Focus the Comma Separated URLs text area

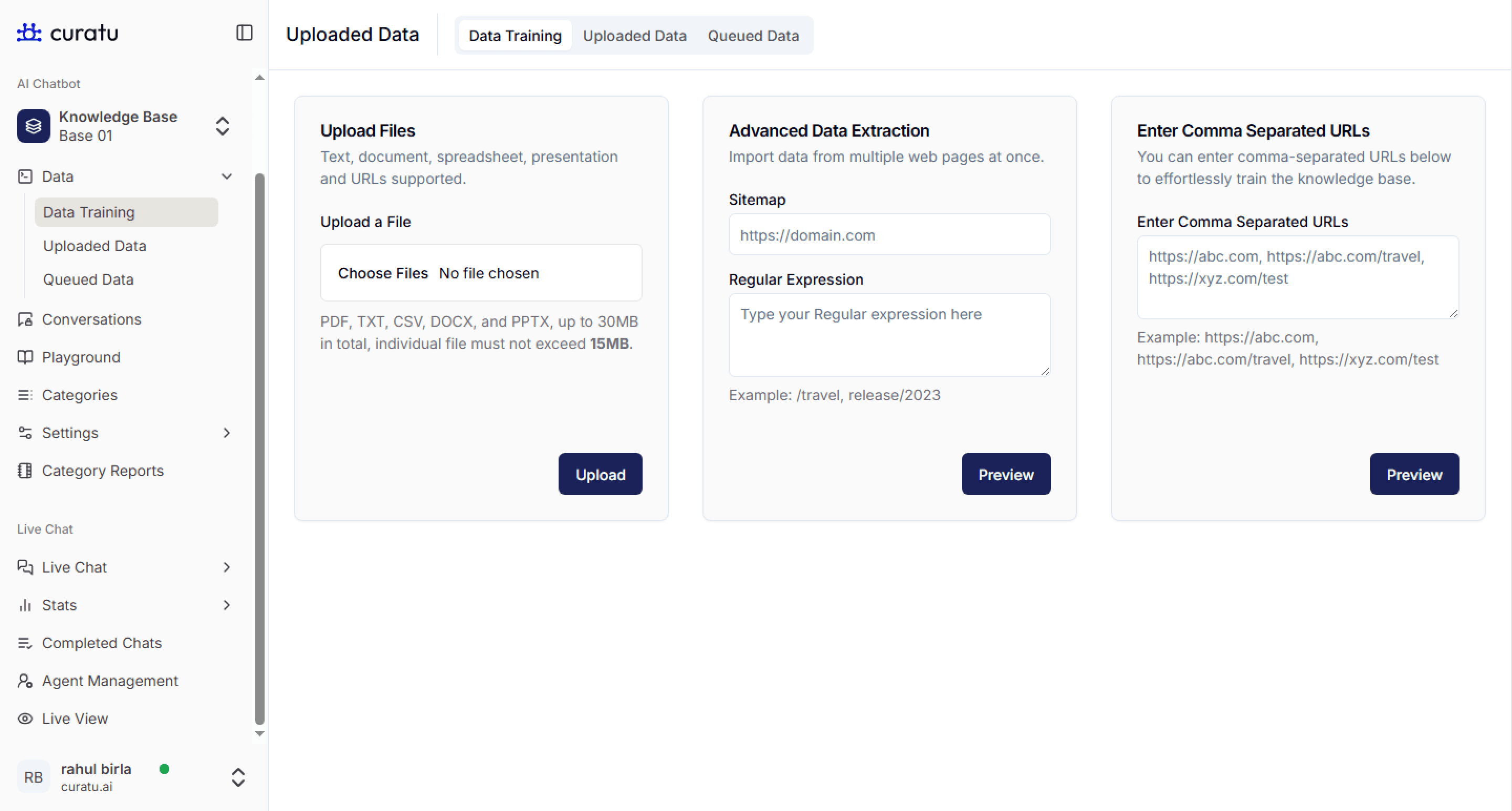coord(1298,277)
